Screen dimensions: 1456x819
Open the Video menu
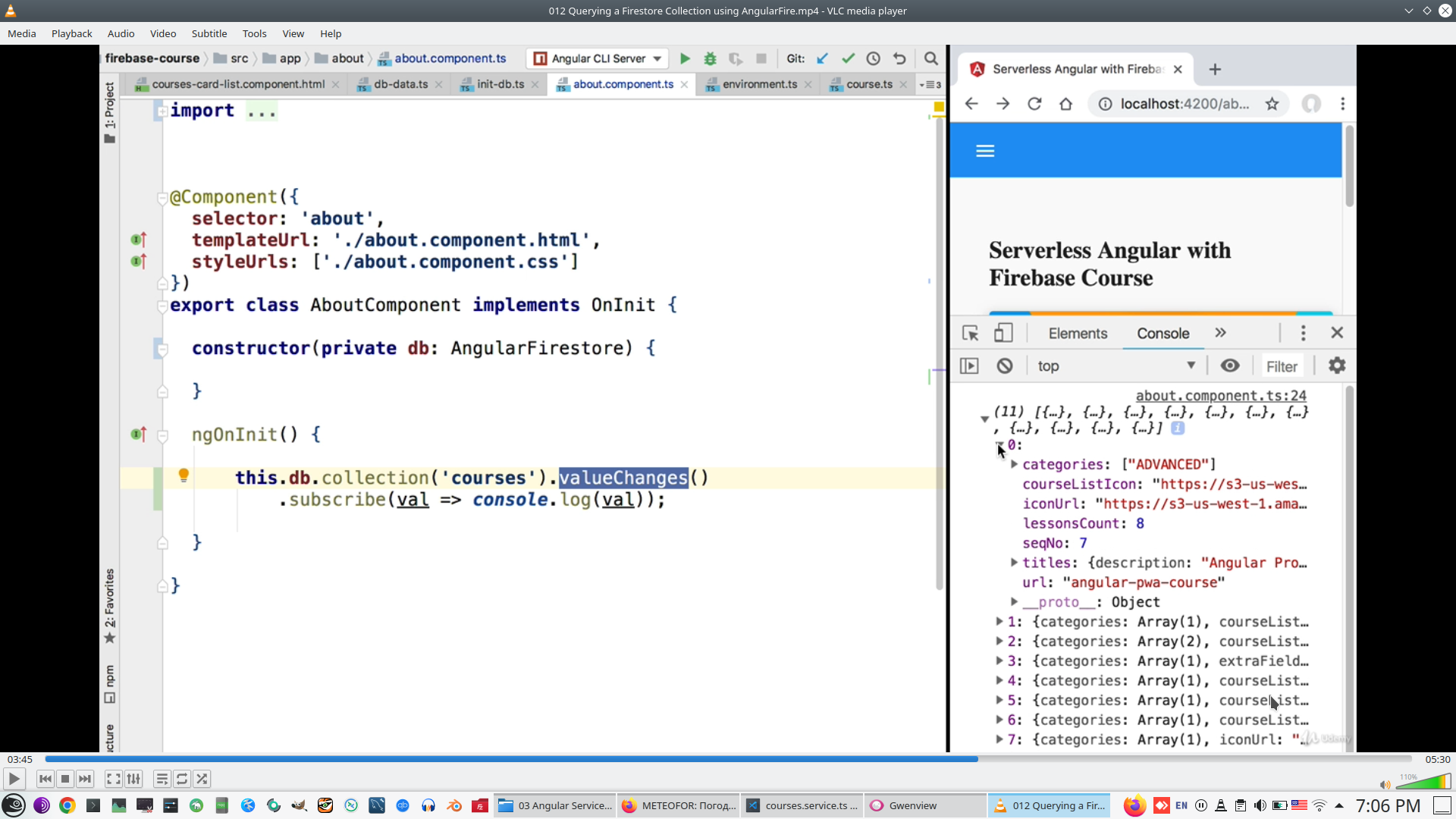click(162, 33)
